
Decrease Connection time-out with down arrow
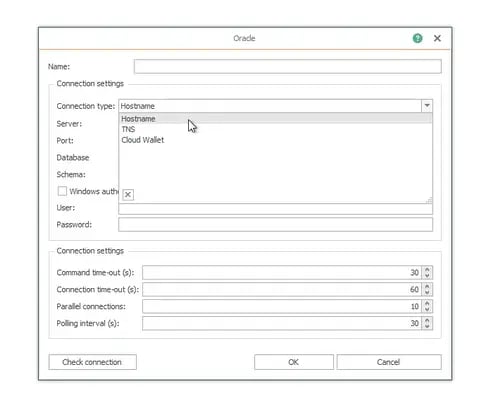pos(427,293)
